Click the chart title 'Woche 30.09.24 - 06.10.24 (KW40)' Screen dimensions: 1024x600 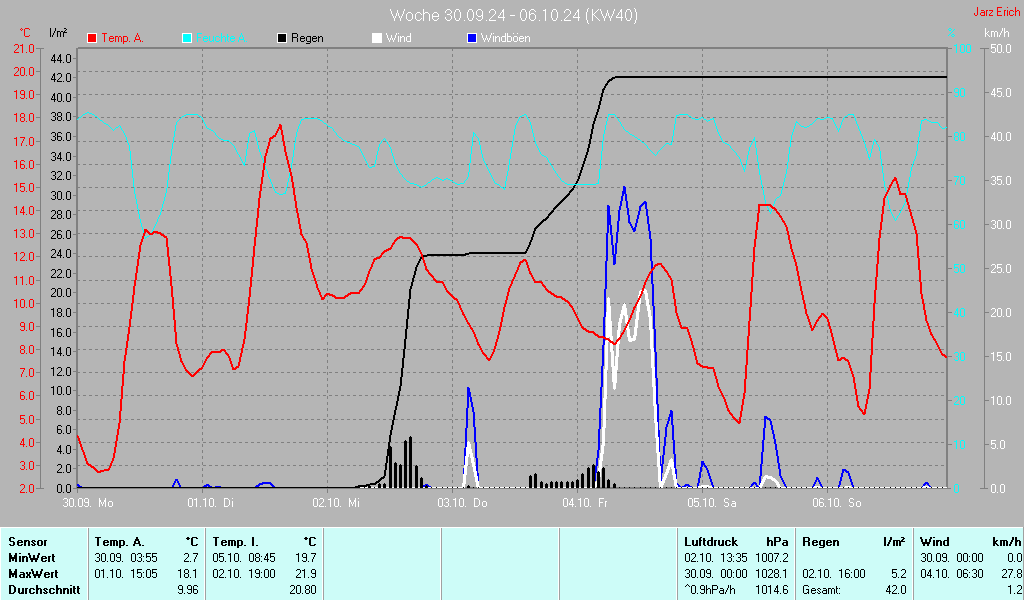pyautogui.click(x=514, y=15)
